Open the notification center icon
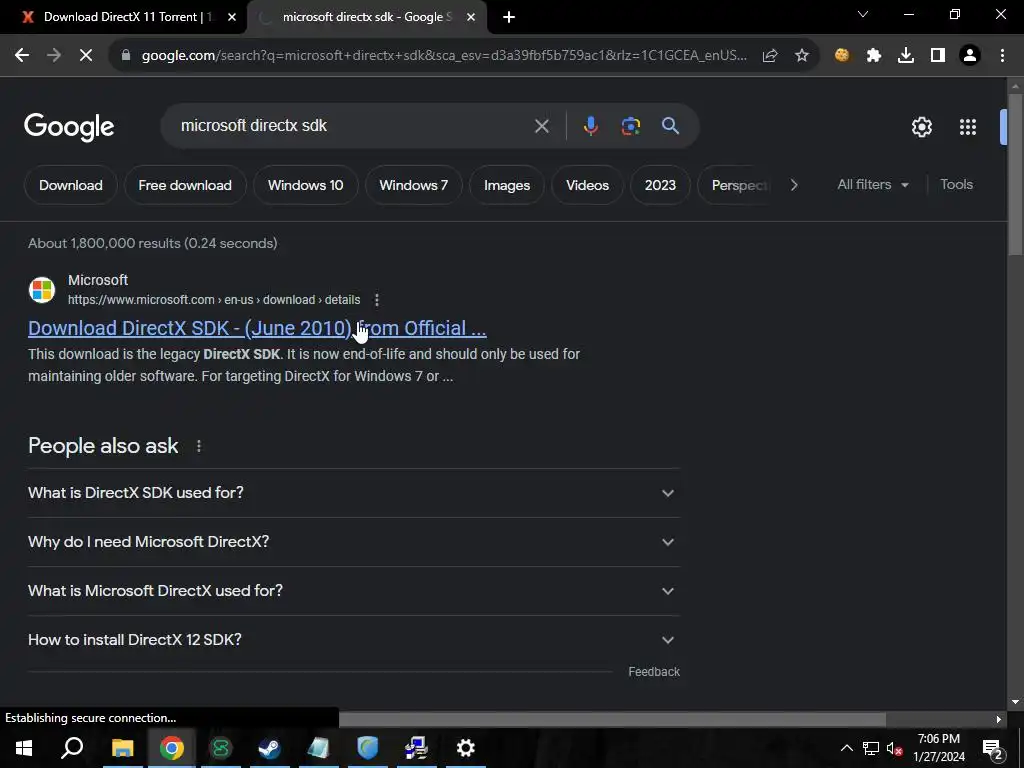The width and height of the screenshot is (1024, 768). (992, 748)
